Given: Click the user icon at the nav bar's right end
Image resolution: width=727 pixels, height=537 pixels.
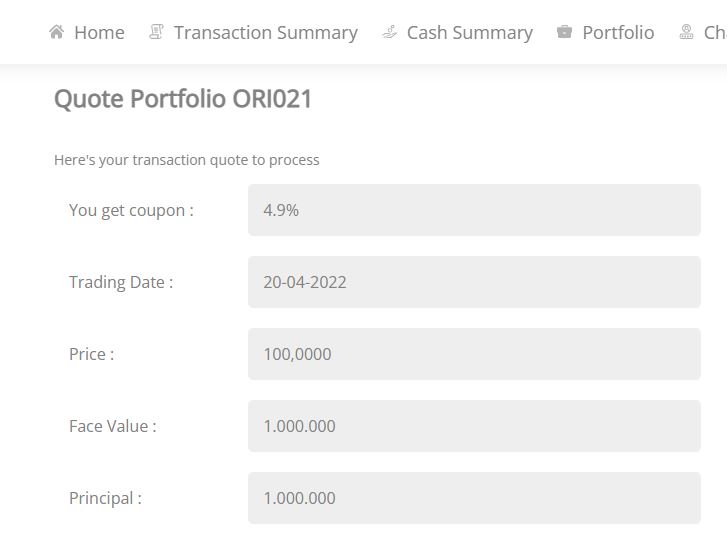Looking at the screenshot, I should click(687, 32).
